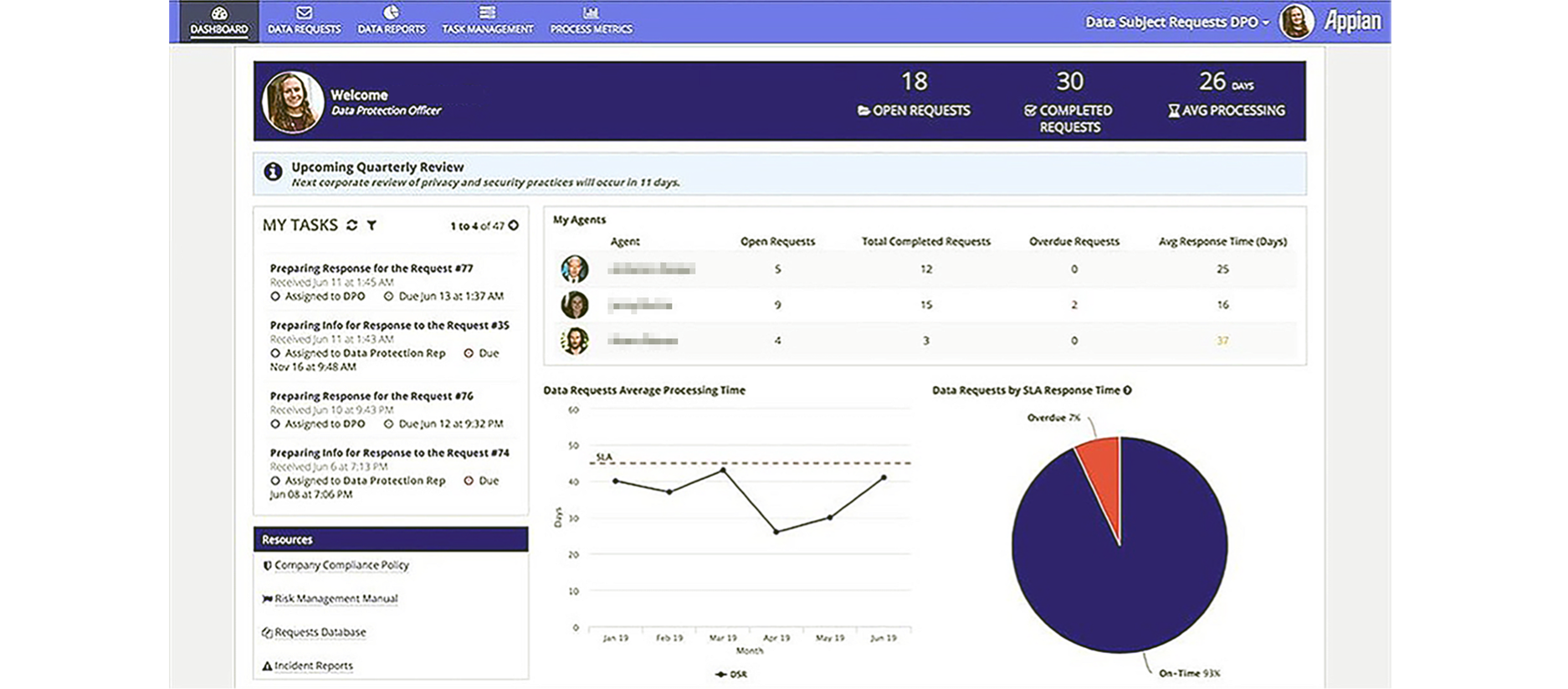Click the refresh icon beside My Tasks
Screen dimensions: 1568x689
pos(352,225)
